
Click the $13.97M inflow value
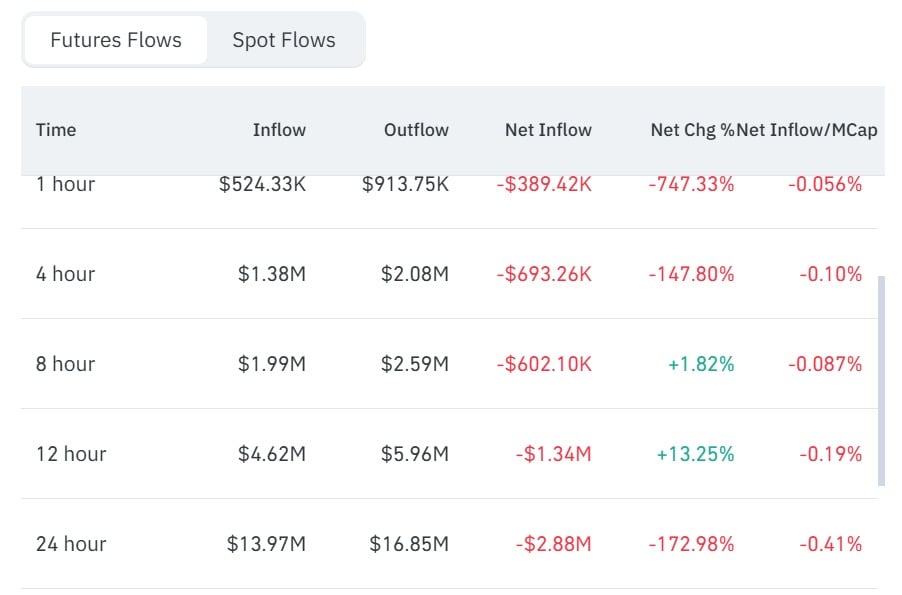[x=266, y=544]
